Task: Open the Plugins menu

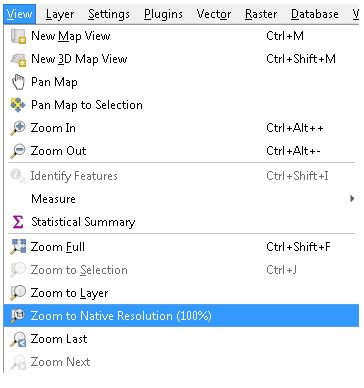Action: click(x=163, y=14)
